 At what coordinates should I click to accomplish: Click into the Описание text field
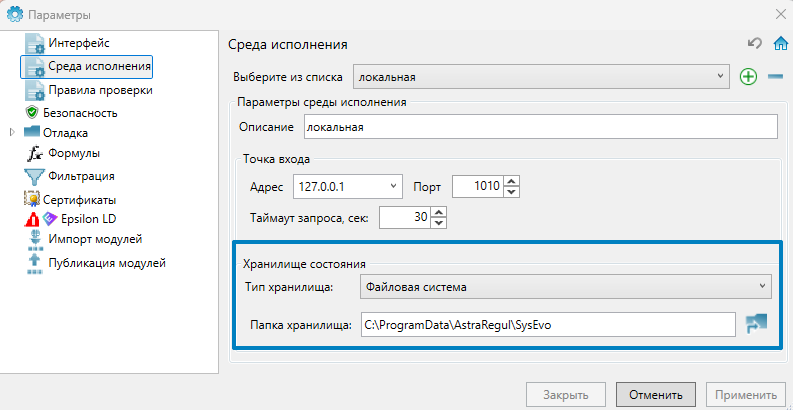(538, 127)
